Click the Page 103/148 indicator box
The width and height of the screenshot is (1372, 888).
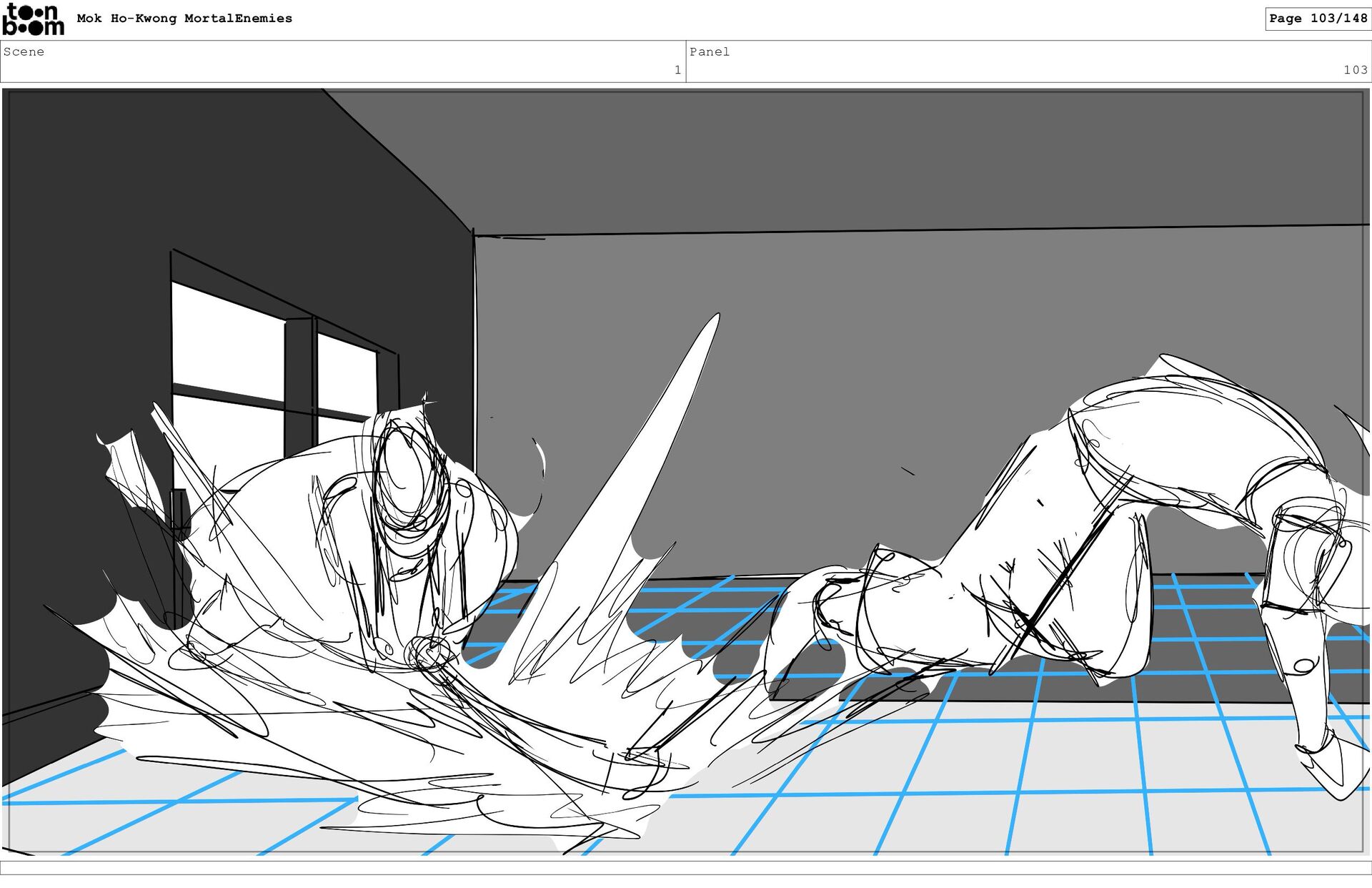[x=1317, y=19]
